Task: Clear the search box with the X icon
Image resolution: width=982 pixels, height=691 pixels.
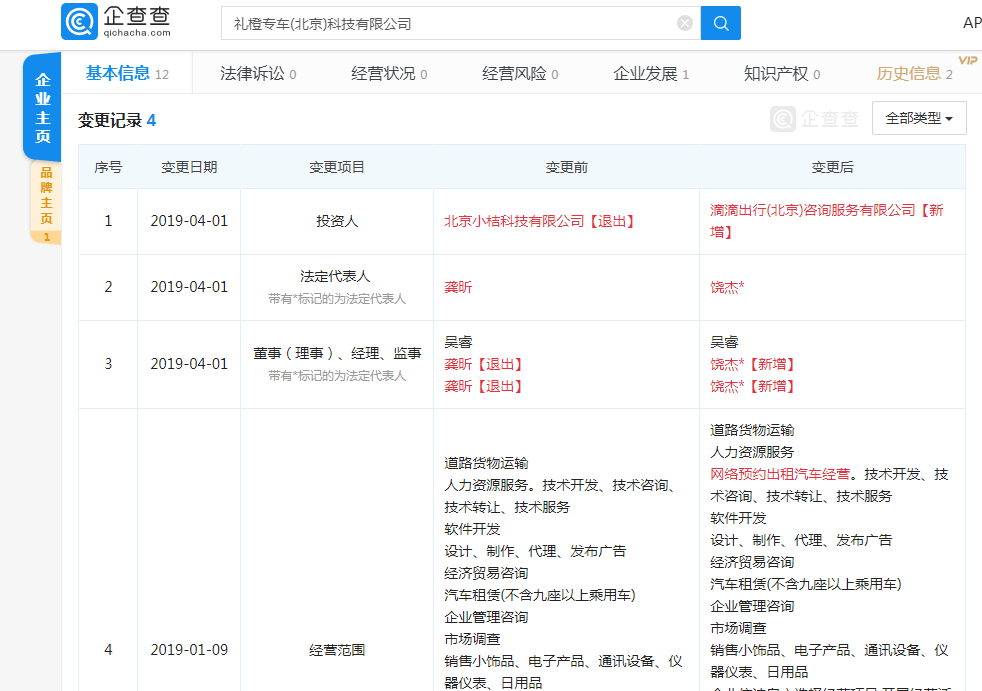Action: [x=685, y=23]
